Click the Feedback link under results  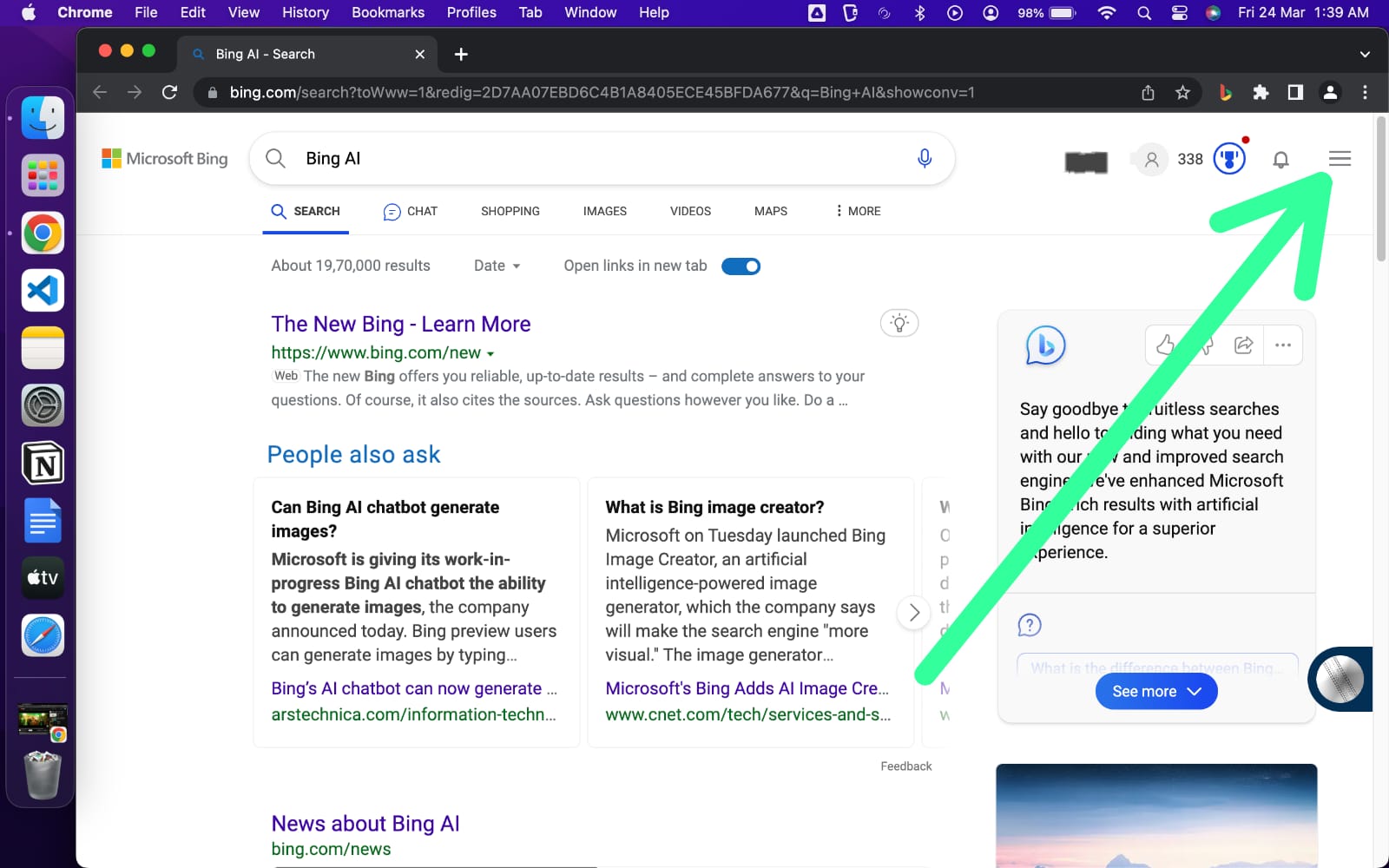(x=906, y=766)
